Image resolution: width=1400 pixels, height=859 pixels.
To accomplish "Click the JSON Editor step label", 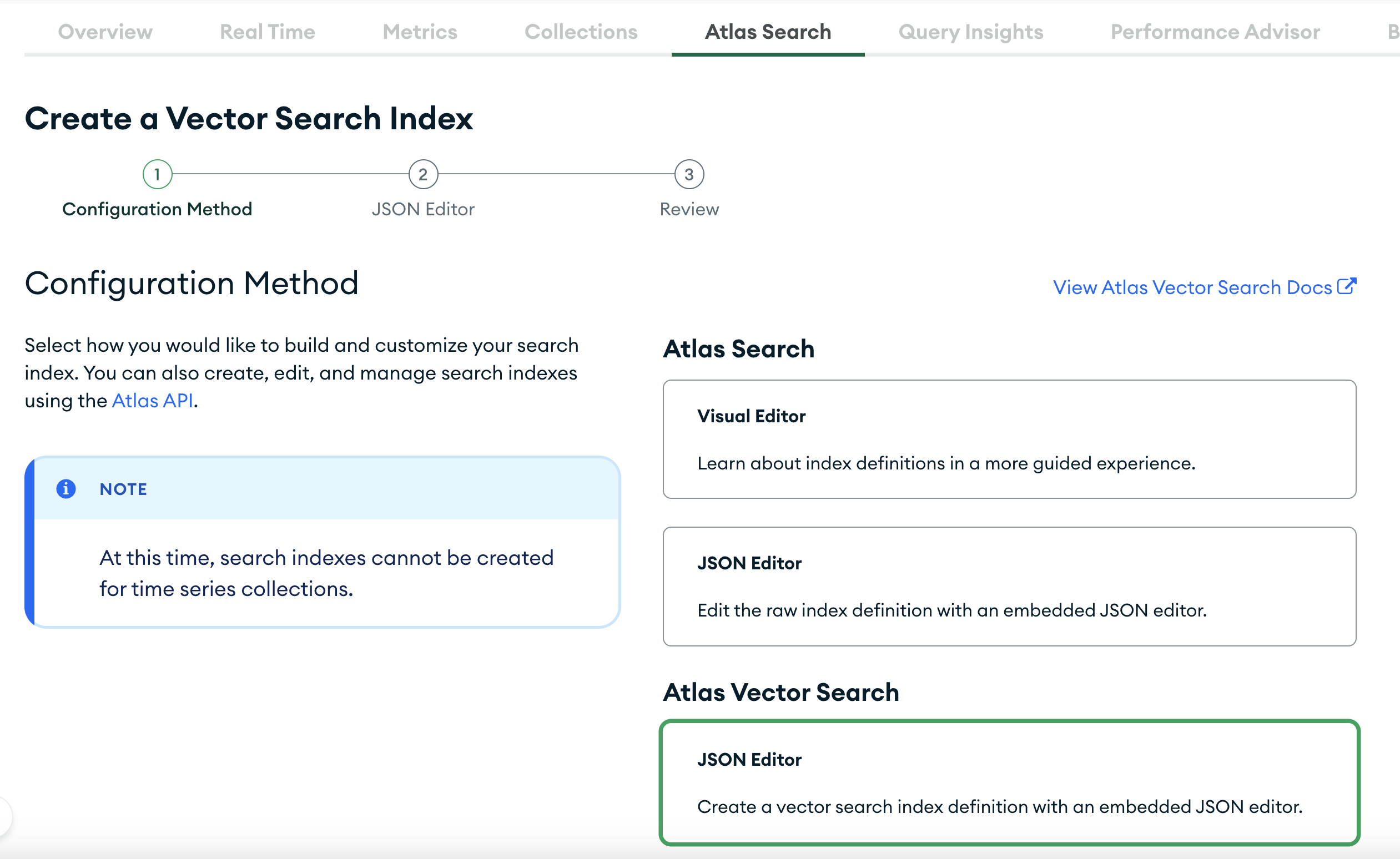I will [x=424, y=209].
